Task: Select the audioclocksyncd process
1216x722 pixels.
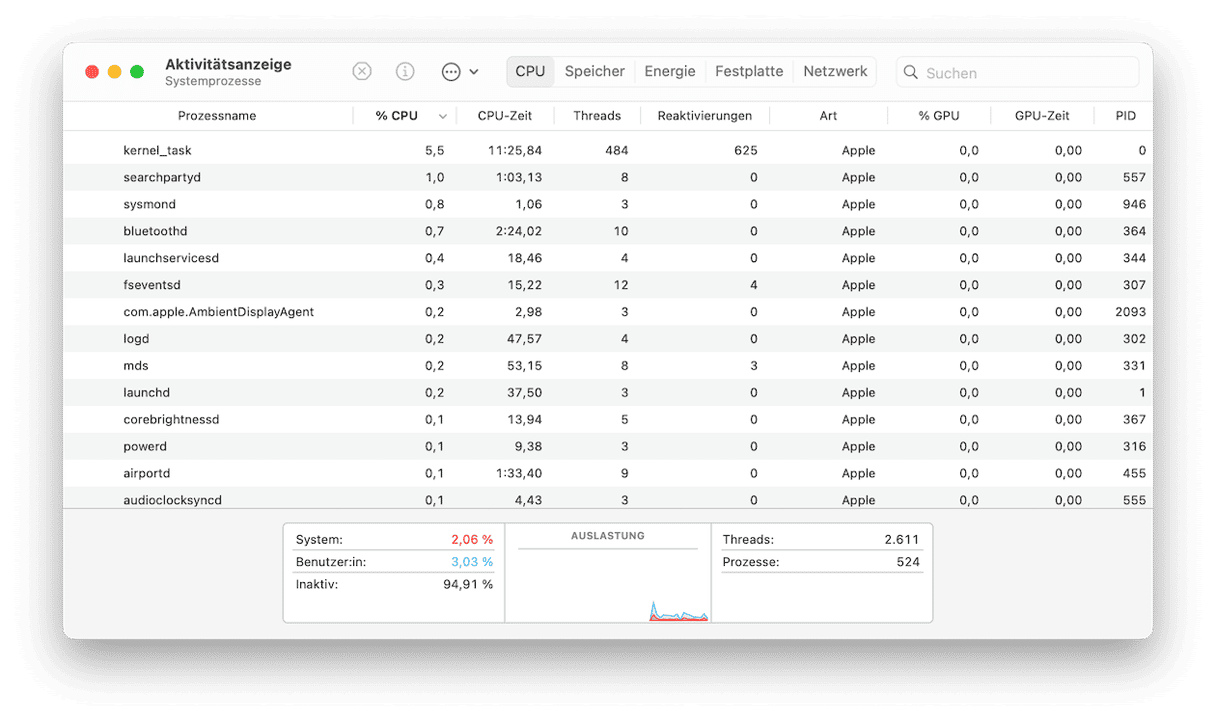Action: point(608,499)
